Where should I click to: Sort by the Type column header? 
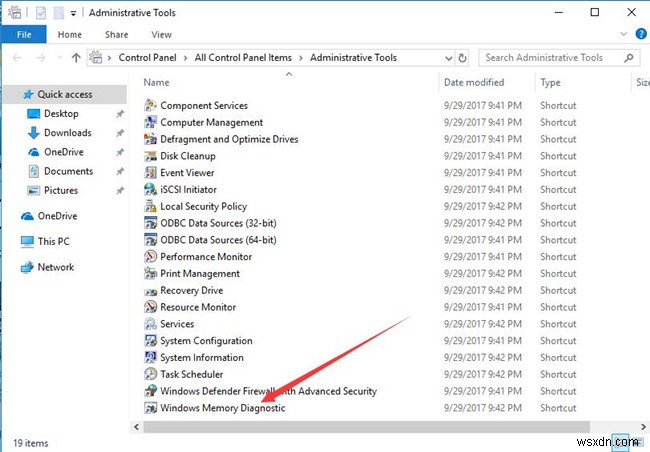550,83
